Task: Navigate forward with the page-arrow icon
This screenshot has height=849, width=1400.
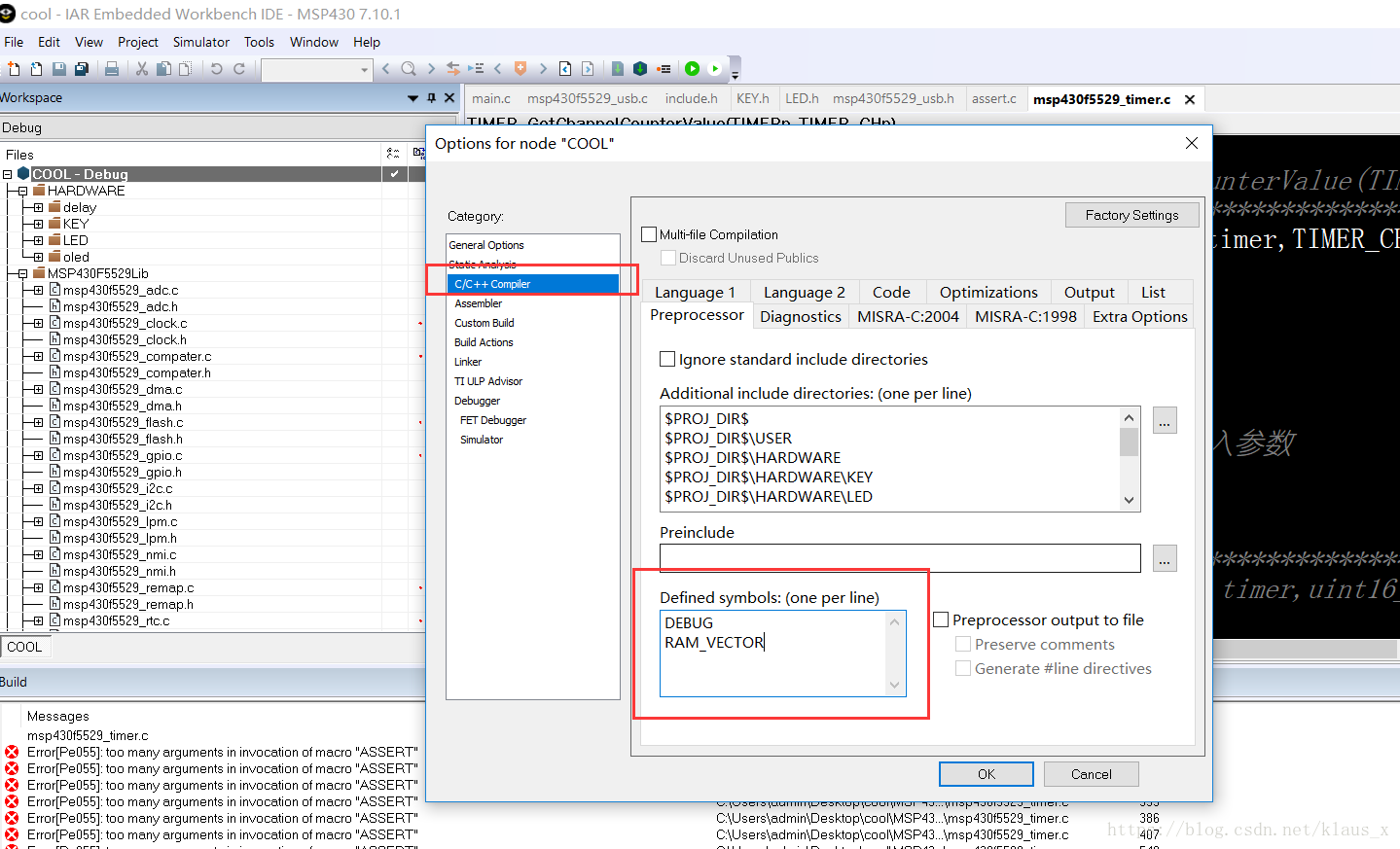Action: (x=588, y=69)
